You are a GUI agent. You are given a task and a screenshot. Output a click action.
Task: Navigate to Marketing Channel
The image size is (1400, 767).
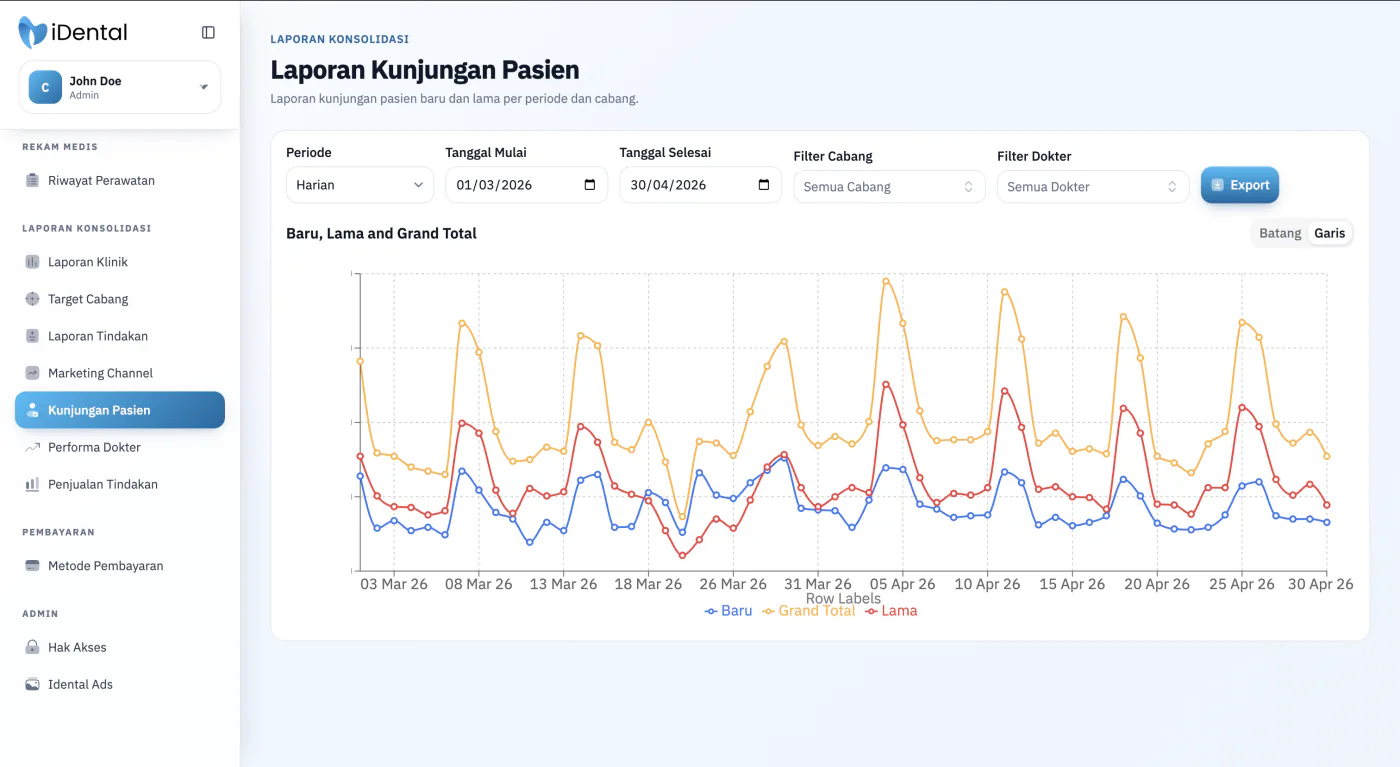[120, 373]
